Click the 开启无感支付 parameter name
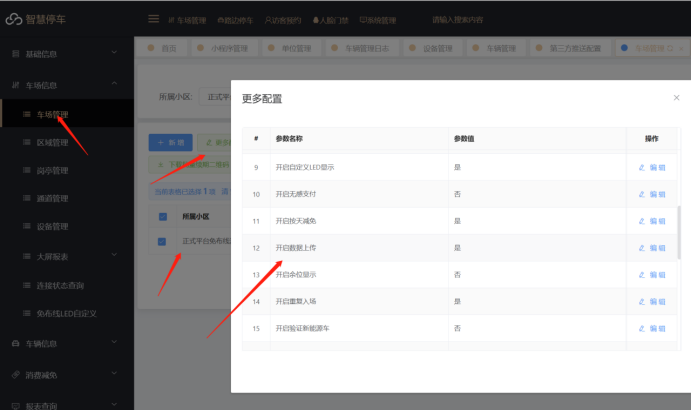This screenshot has height=410, width=691. pos(296,194)
